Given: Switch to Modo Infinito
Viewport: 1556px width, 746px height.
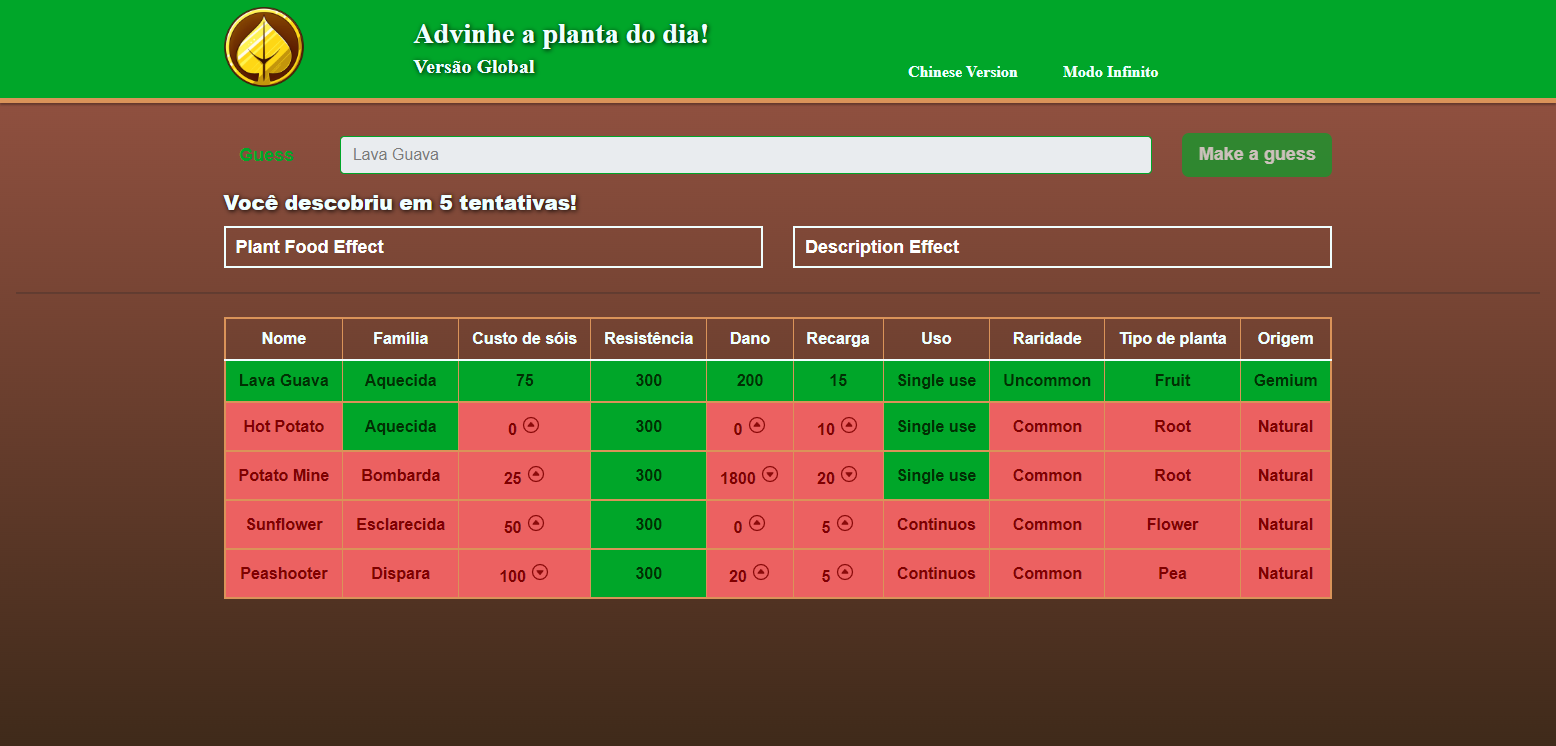Looking at the screenshot, I should point(1110,72).
